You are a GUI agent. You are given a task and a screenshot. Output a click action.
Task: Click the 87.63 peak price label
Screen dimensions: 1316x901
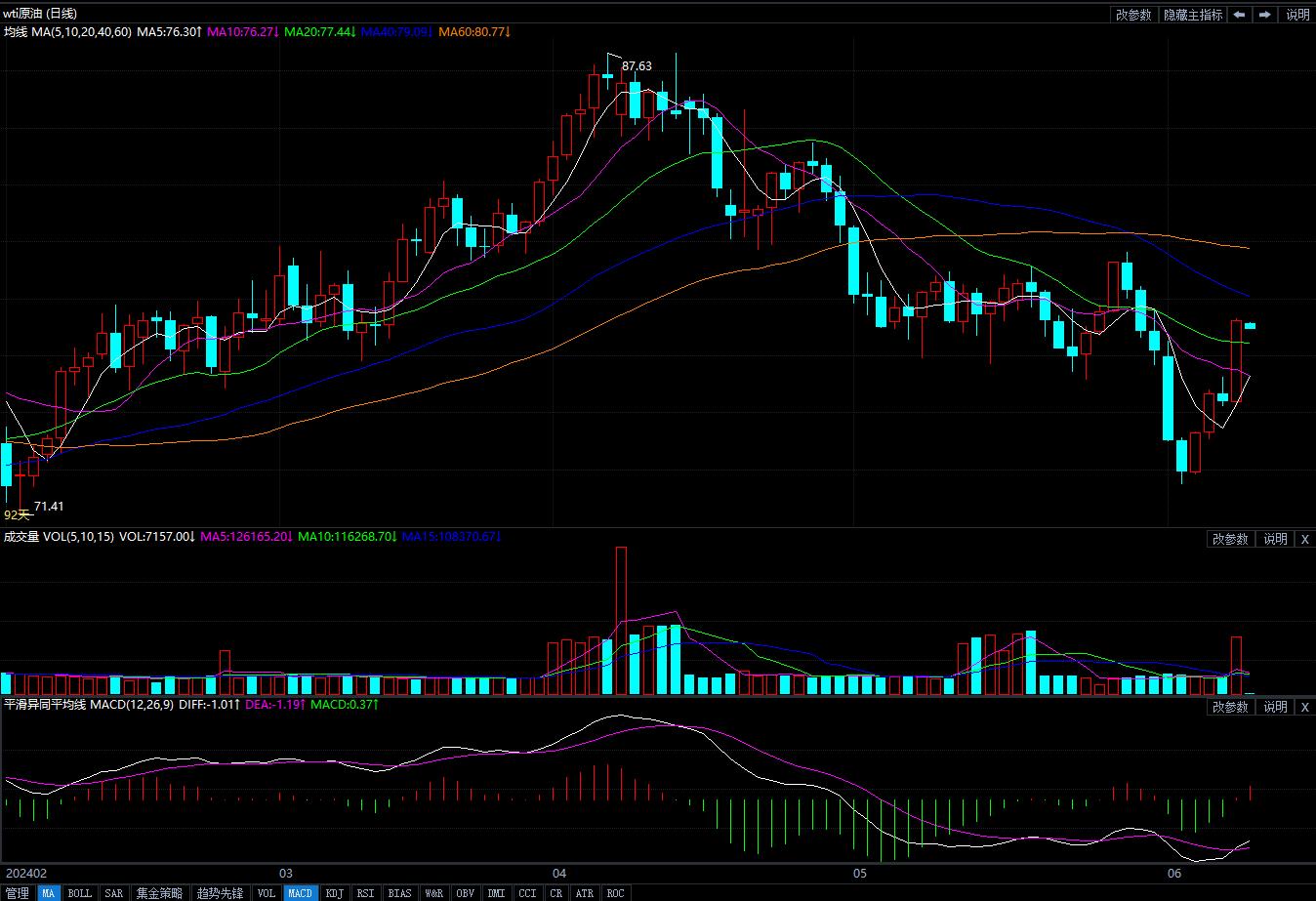tap(637, 66)
